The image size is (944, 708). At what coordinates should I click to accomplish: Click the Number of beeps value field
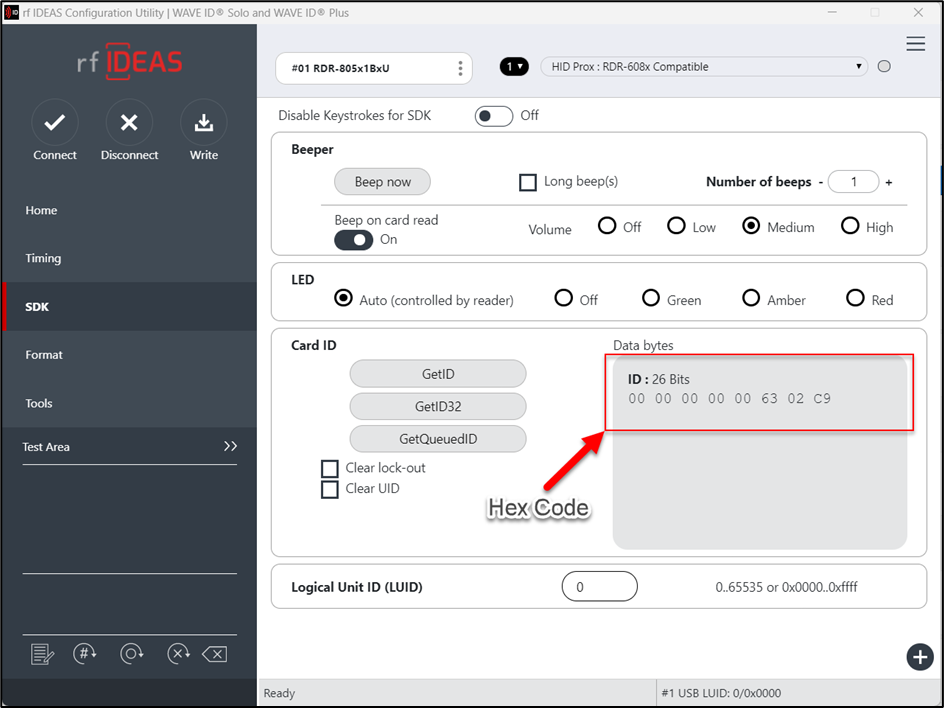853,182
